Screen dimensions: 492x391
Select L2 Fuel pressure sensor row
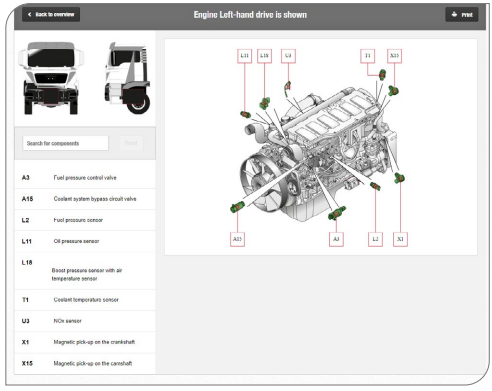85,220
